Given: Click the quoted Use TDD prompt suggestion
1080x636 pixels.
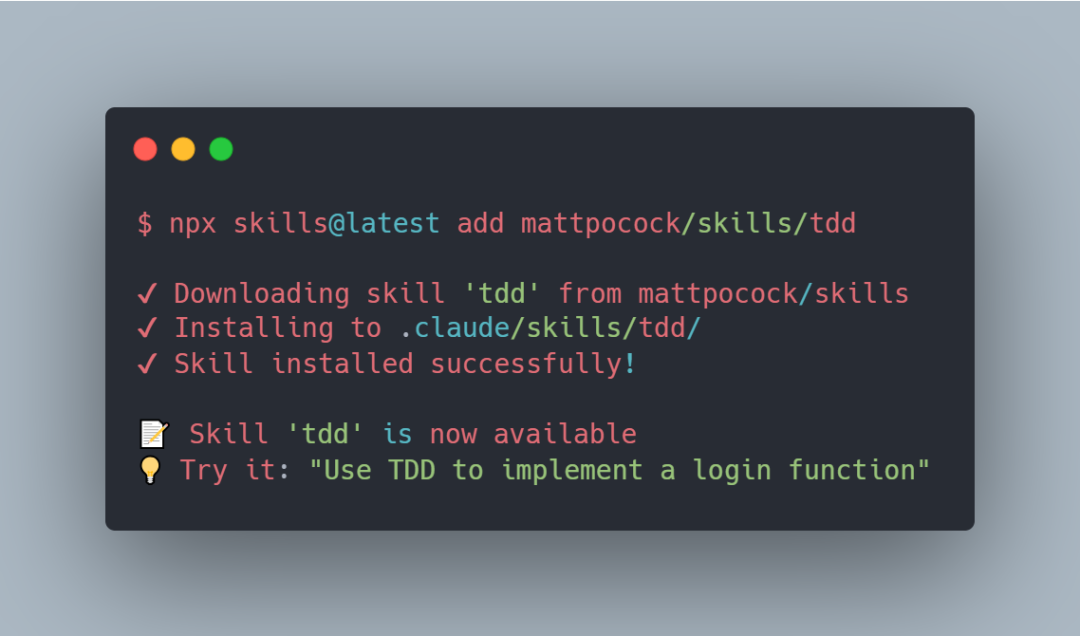Looking at the screenshot, I should 619,470.
